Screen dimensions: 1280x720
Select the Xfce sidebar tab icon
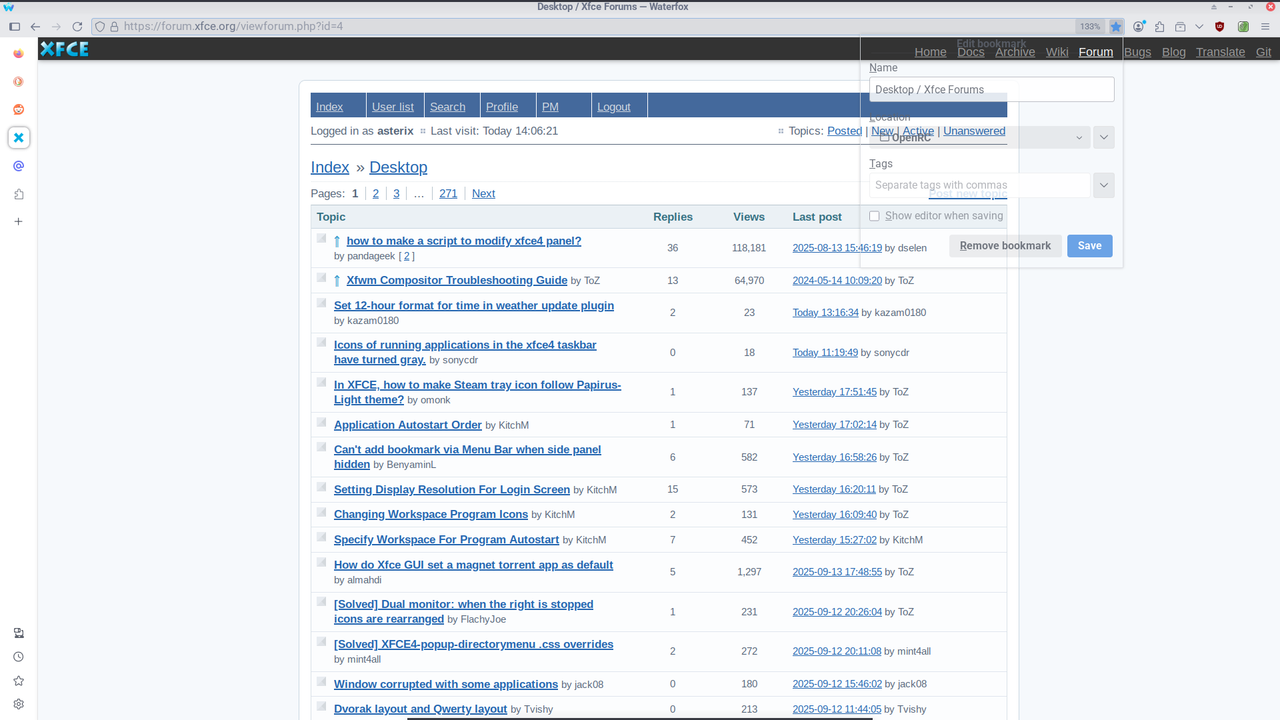tap(18, 138)
